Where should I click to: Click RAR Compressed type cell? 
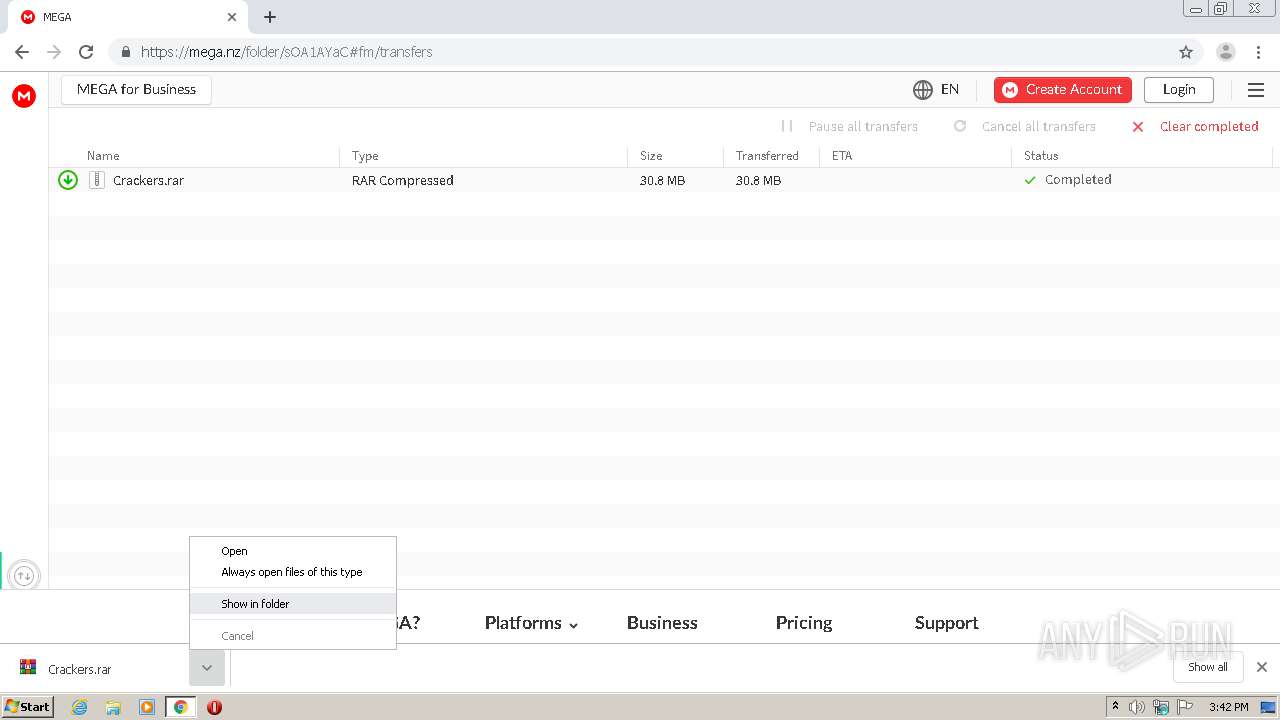[403, 181]
